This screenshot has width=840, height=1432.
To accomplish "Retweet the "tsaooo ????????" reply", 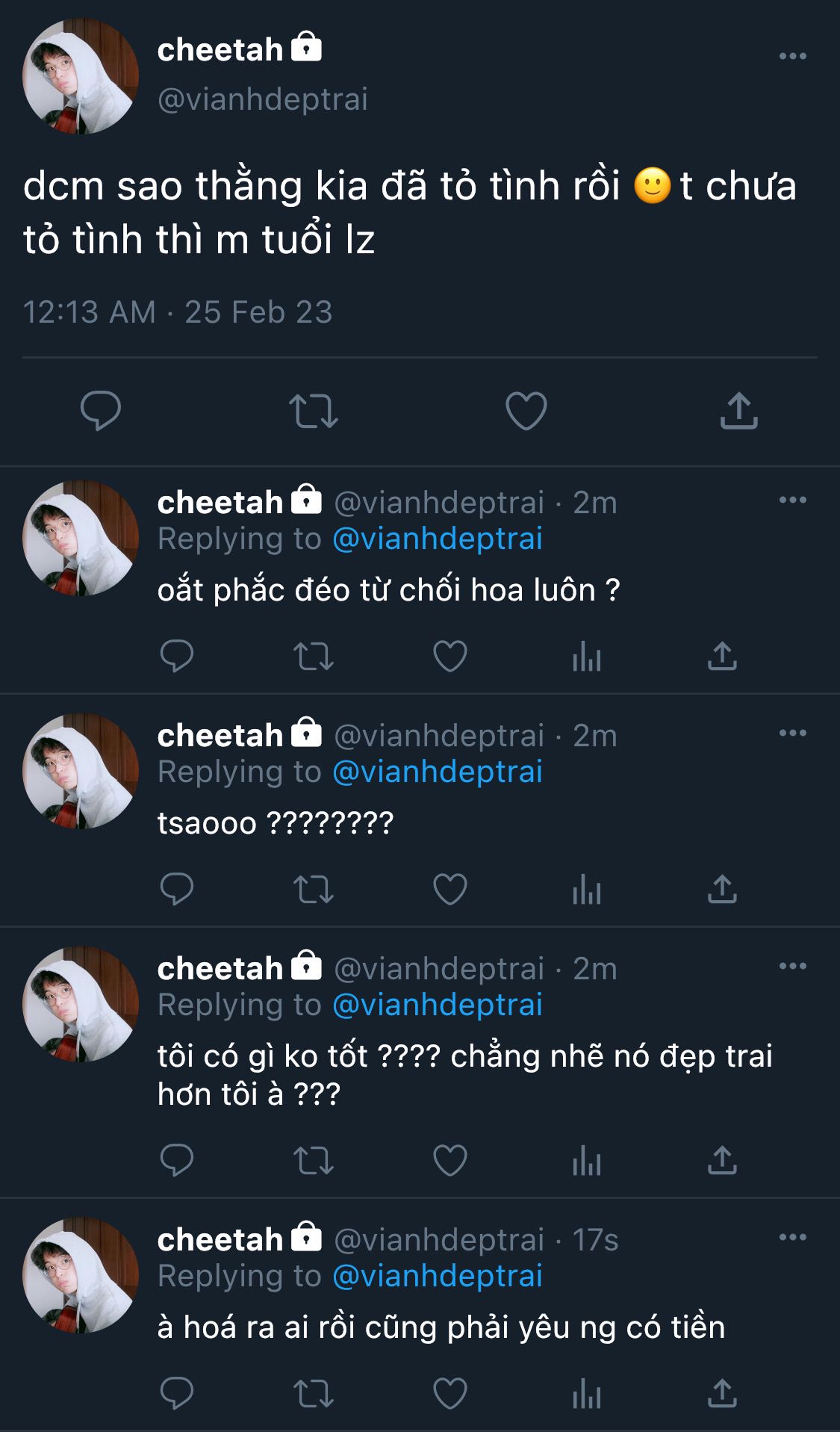I will tap(313, 890).
